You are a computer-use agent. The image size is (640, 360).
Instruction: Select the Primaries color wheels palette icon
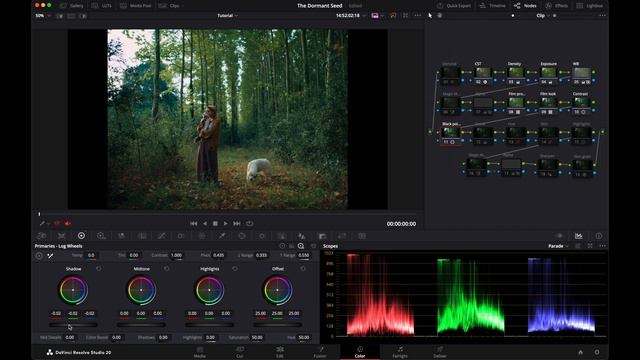(x=81, y=236)
